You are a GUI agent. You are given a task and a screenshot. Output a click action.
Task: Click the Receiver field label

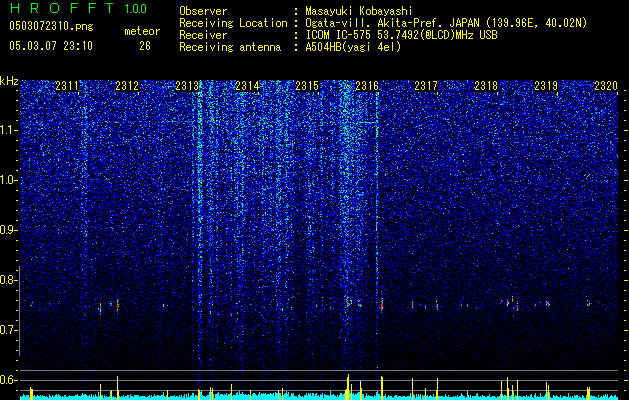[x=203, y=35]
